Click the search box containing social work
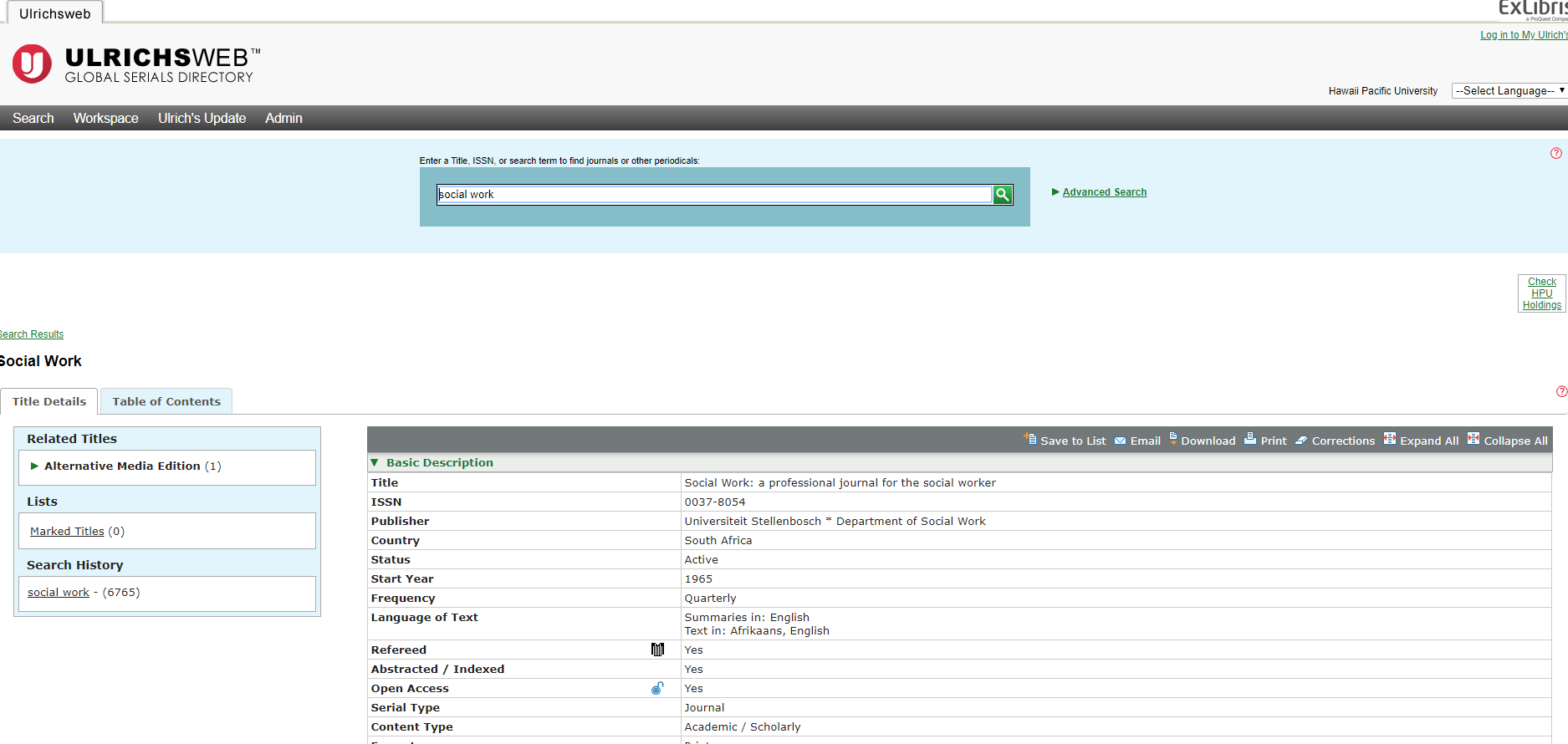1568x744 pixels. click(715, 195)
